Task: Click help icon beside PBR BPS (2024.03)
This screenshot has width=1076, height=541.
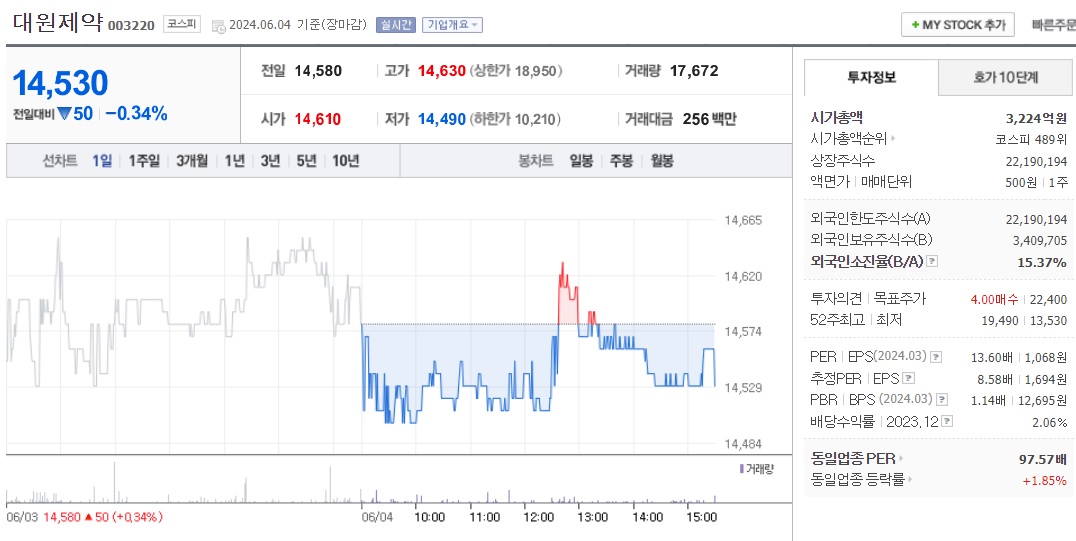Action: click(944, 400)
